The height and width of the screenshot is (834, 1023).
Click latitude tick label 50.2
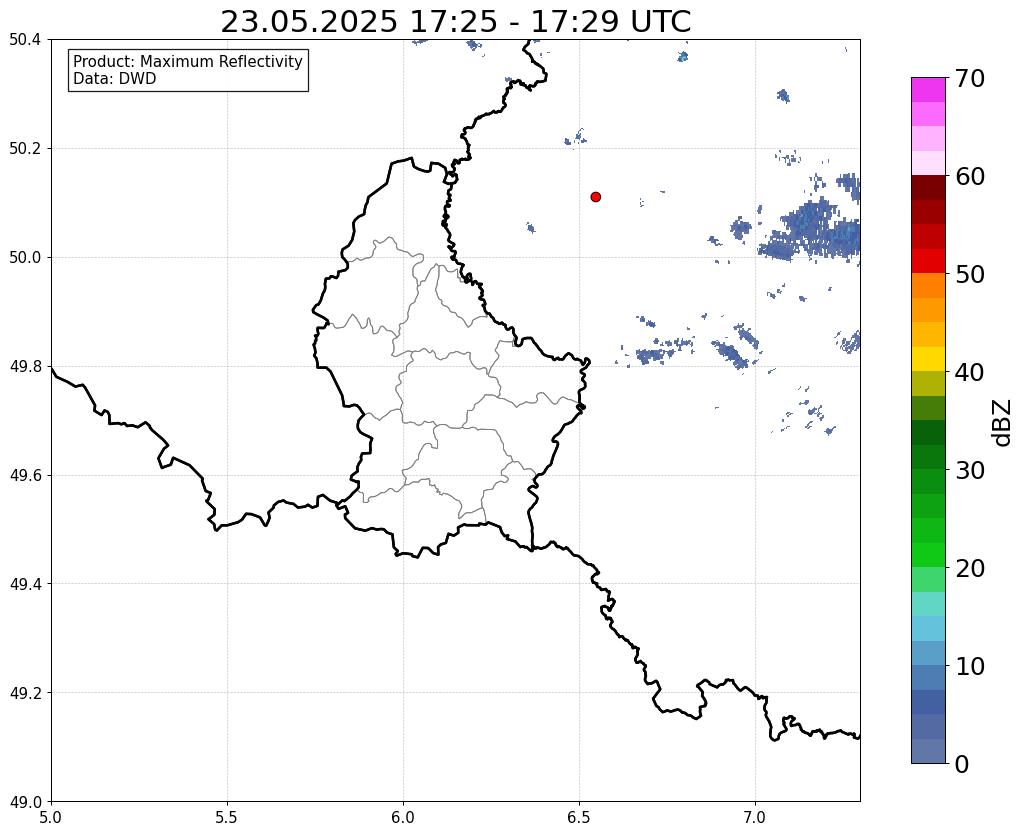coord(25,149)
